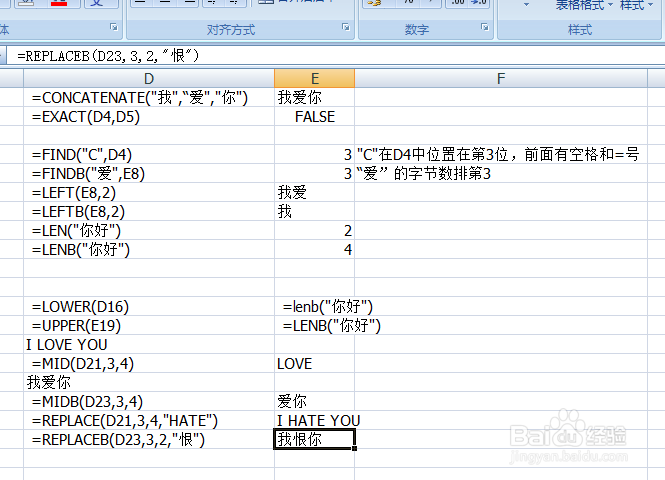Select the result cell LOVE
The height and width of the screenshot is (480, 665).
point(314,364)
